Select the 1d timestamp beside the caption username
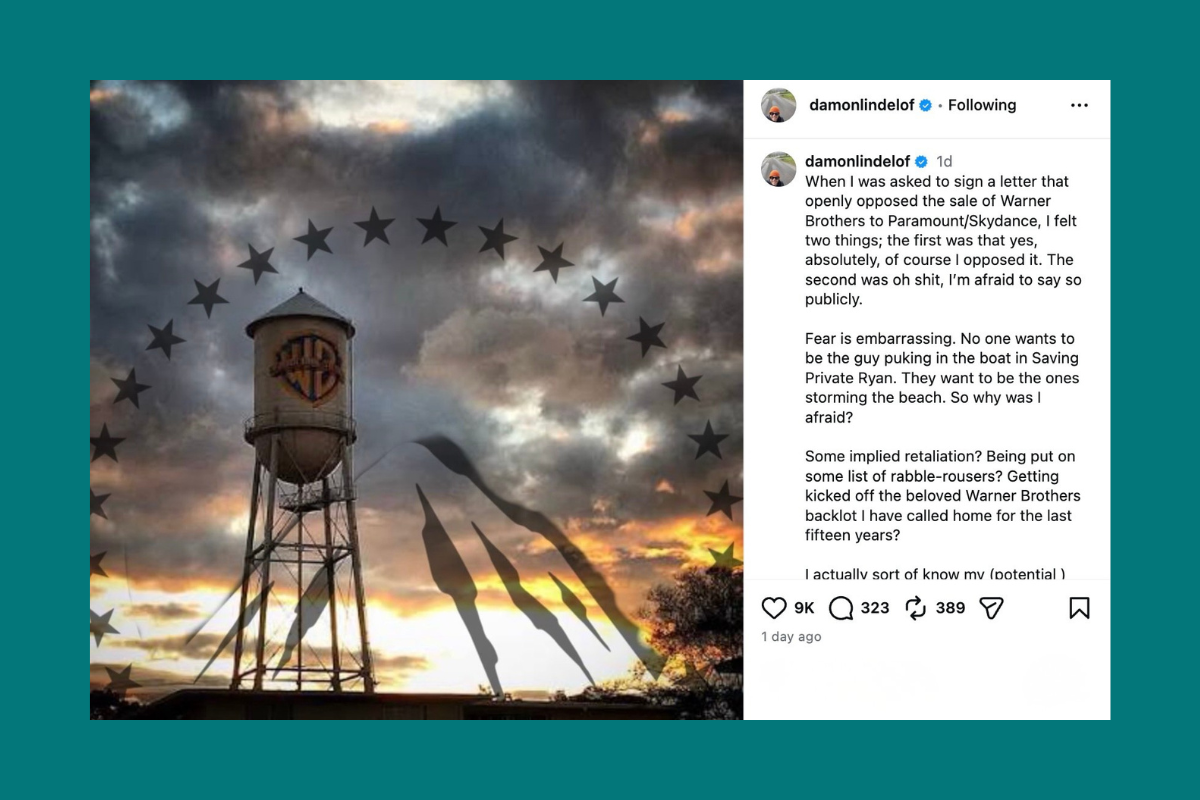The image size is (1200, 800). [x=944, y=160]
